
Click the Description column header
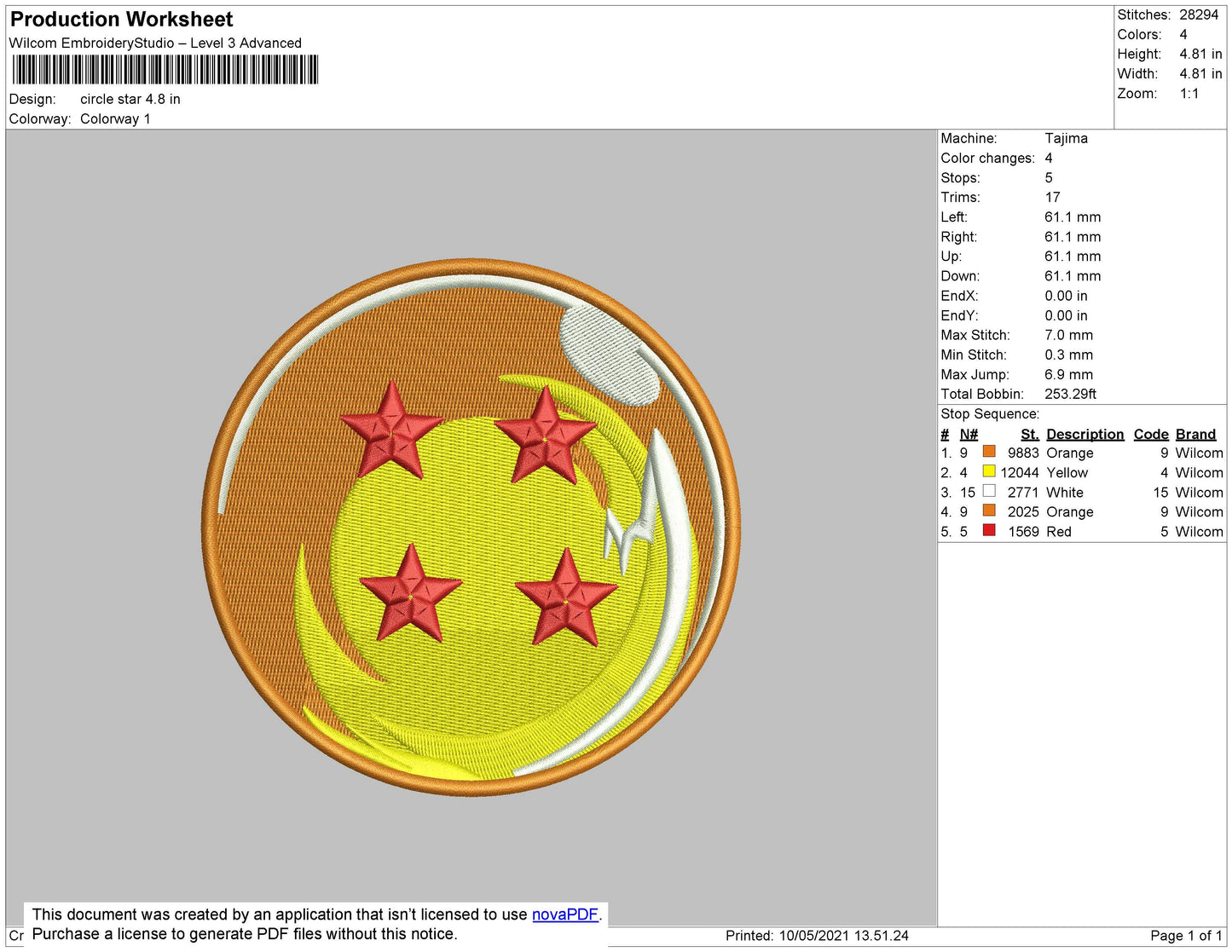1085,435
